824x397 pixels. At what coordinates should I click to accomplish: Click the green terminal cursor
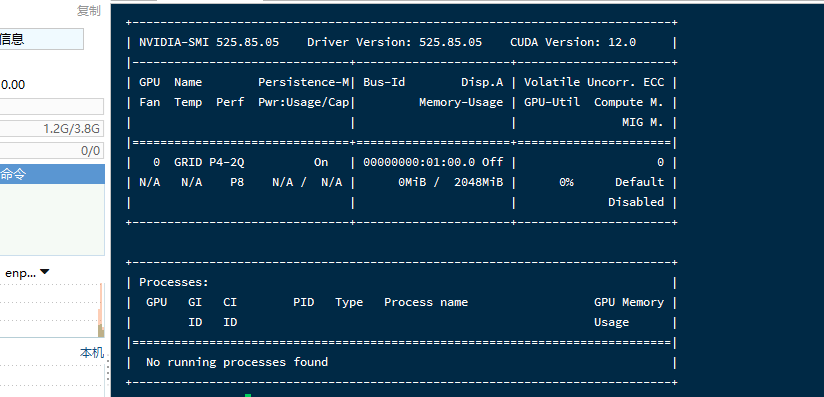coord(248,395)
